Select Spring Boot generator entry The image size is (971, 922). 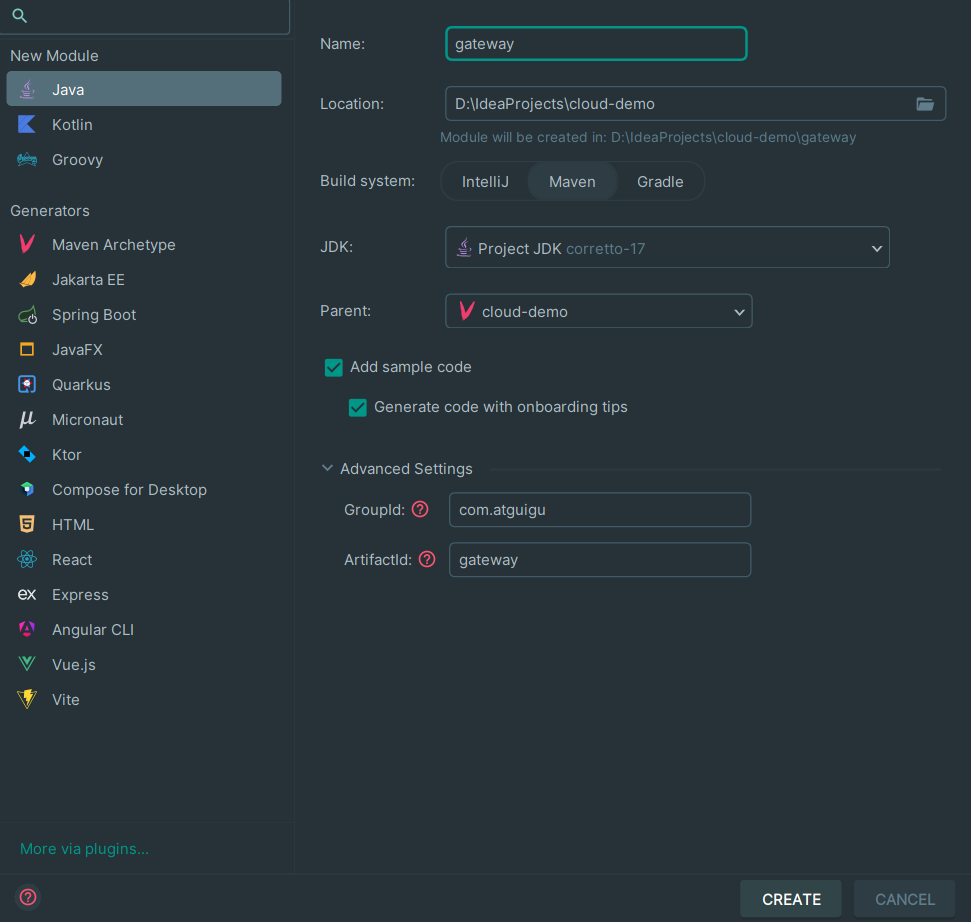pyautogui.click(x=144, y=315)
